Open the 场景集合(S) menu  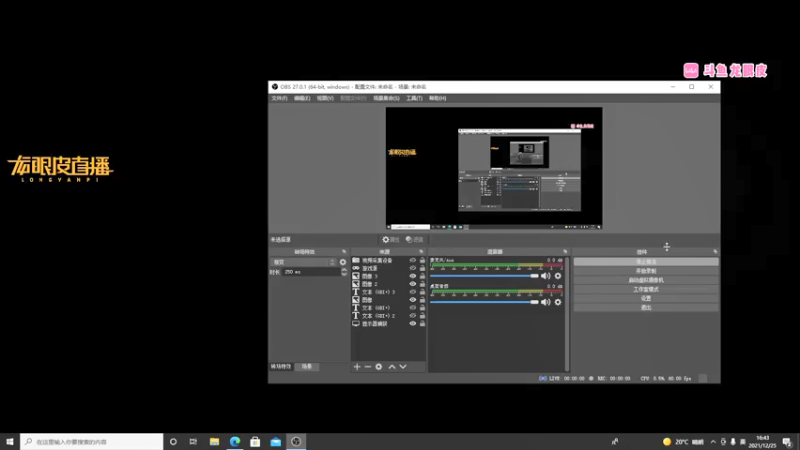point(386,98)
